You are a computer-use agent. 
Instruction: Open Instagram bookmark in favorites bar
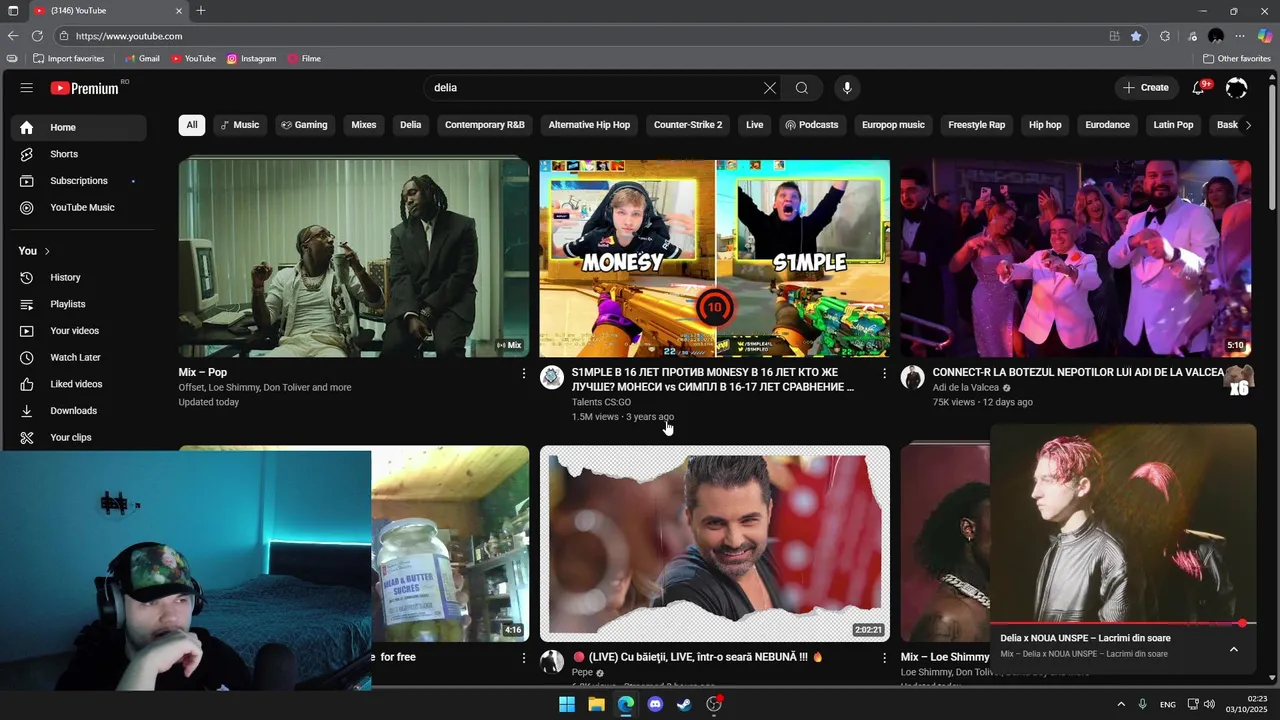[x=251, y=59]
